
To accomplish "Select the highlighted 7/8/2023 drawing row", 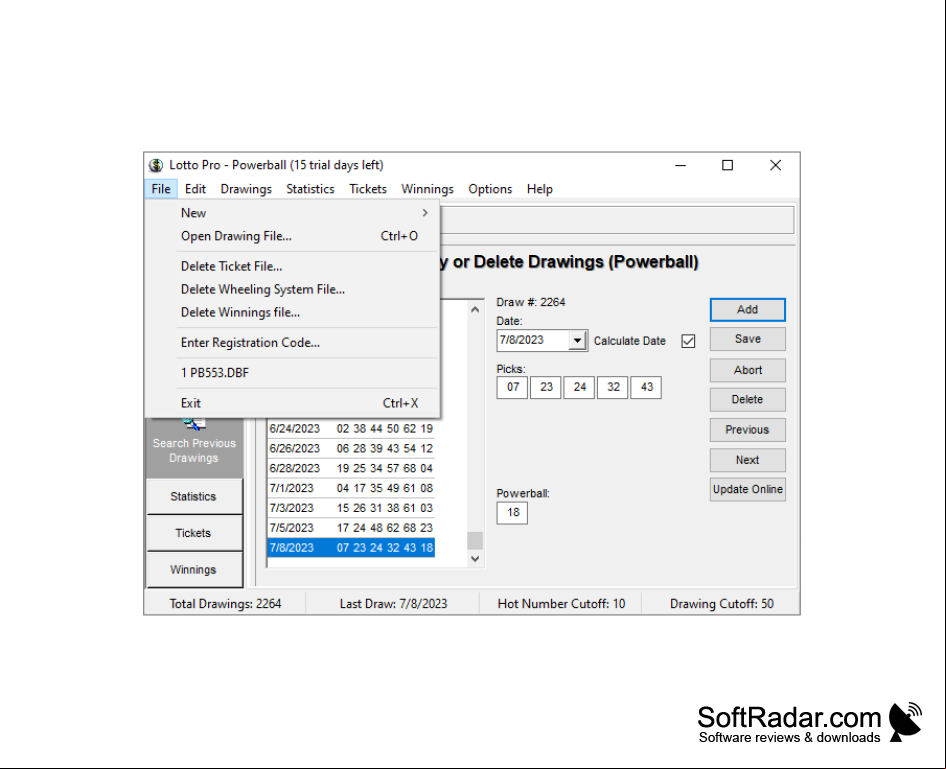I will [x=351, y=548].
